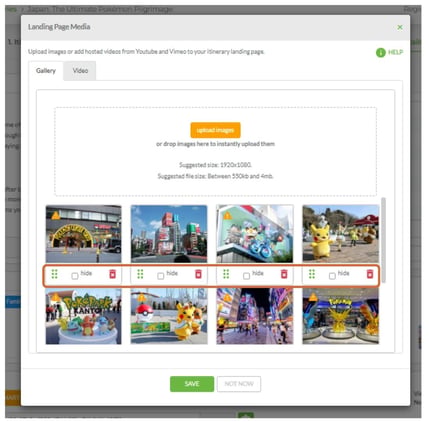
Task: Click warning icon on golden Zapdos statue thumbnail
Action: [313, 297]
